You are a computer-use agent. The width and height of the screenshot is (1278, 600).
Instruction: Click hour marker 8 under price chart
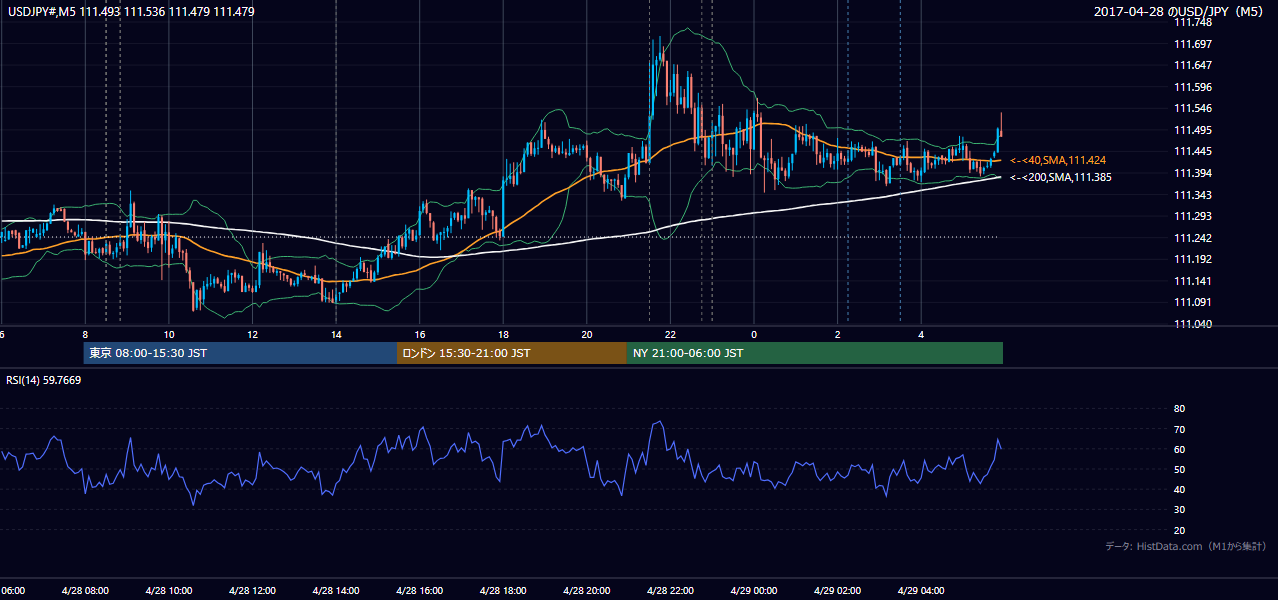(85, 334)
